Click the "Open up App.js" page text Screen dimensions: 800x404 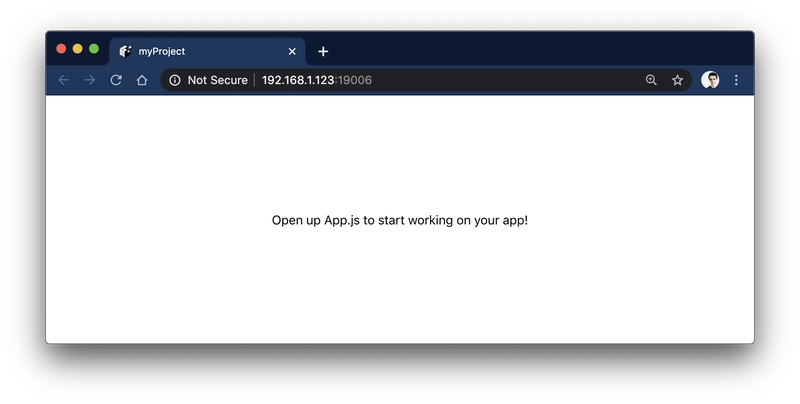point(399,220)
